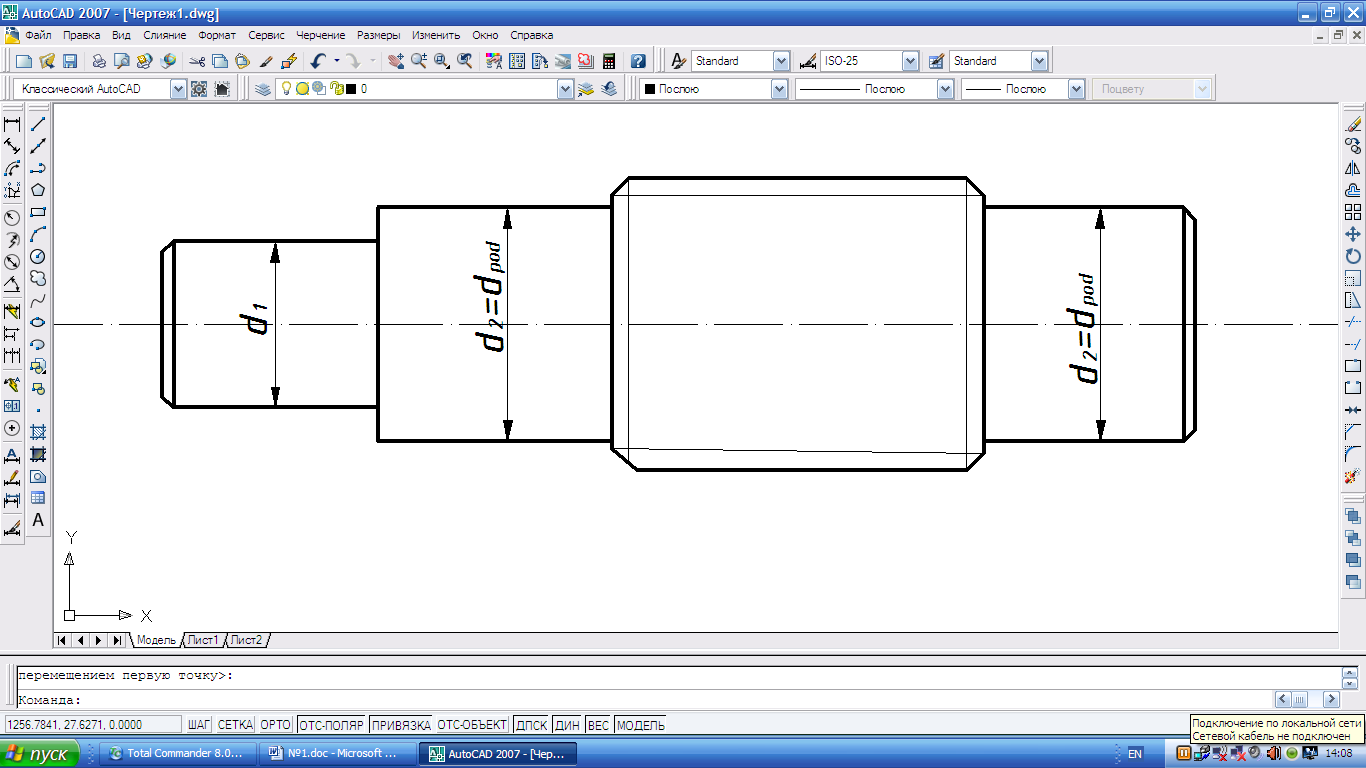Screen dimensions: 1366x768
Task: Open the Послою lineweight dropdown
Action: pos(1076,89)
